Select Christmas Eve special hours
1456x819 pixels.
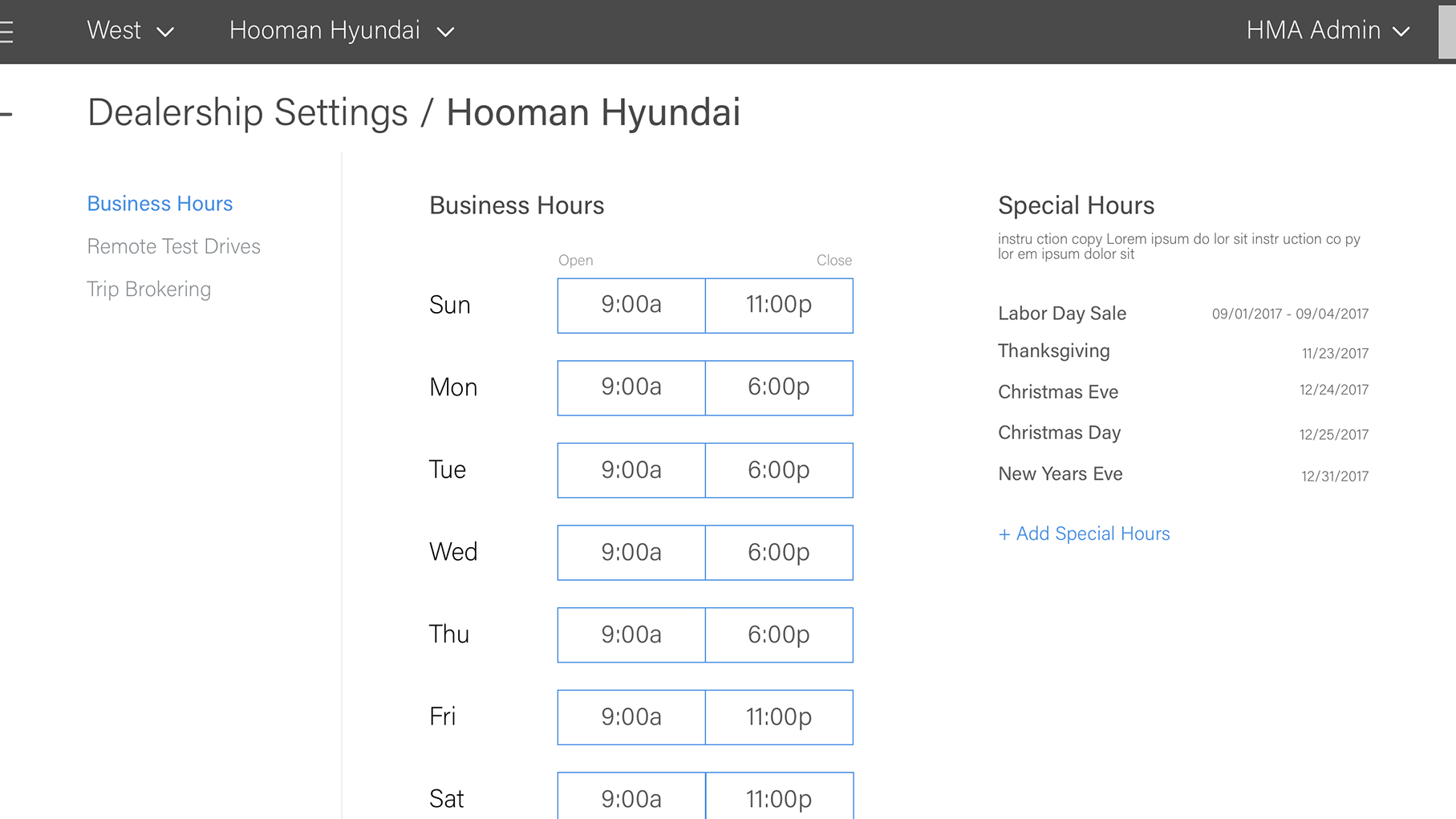pyautogui.click(x=1058, y=392)
